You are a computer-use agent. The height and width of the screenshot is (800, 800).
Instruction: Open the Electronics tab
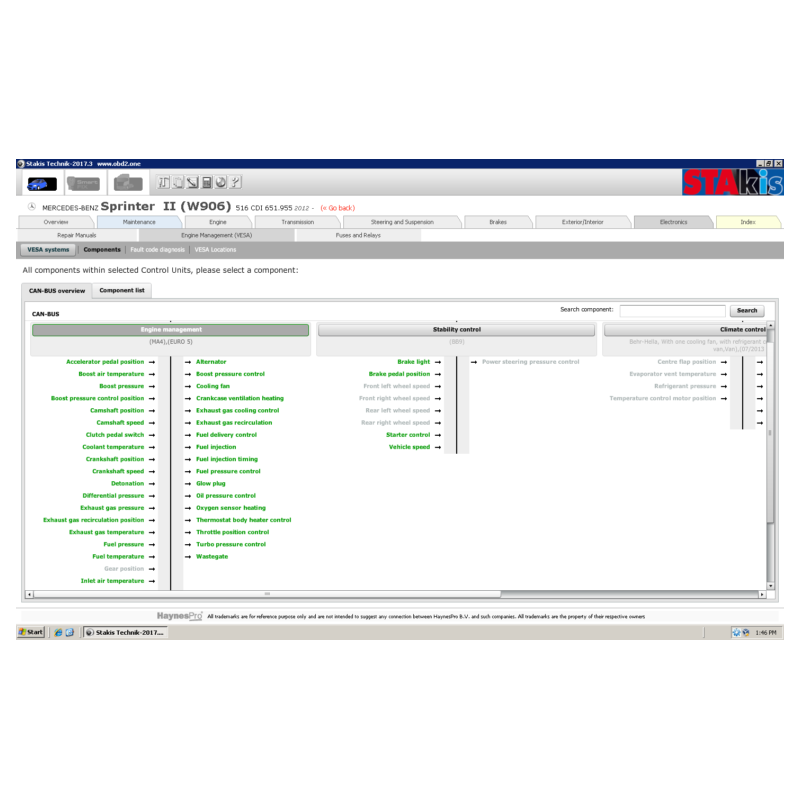(673, 221)
